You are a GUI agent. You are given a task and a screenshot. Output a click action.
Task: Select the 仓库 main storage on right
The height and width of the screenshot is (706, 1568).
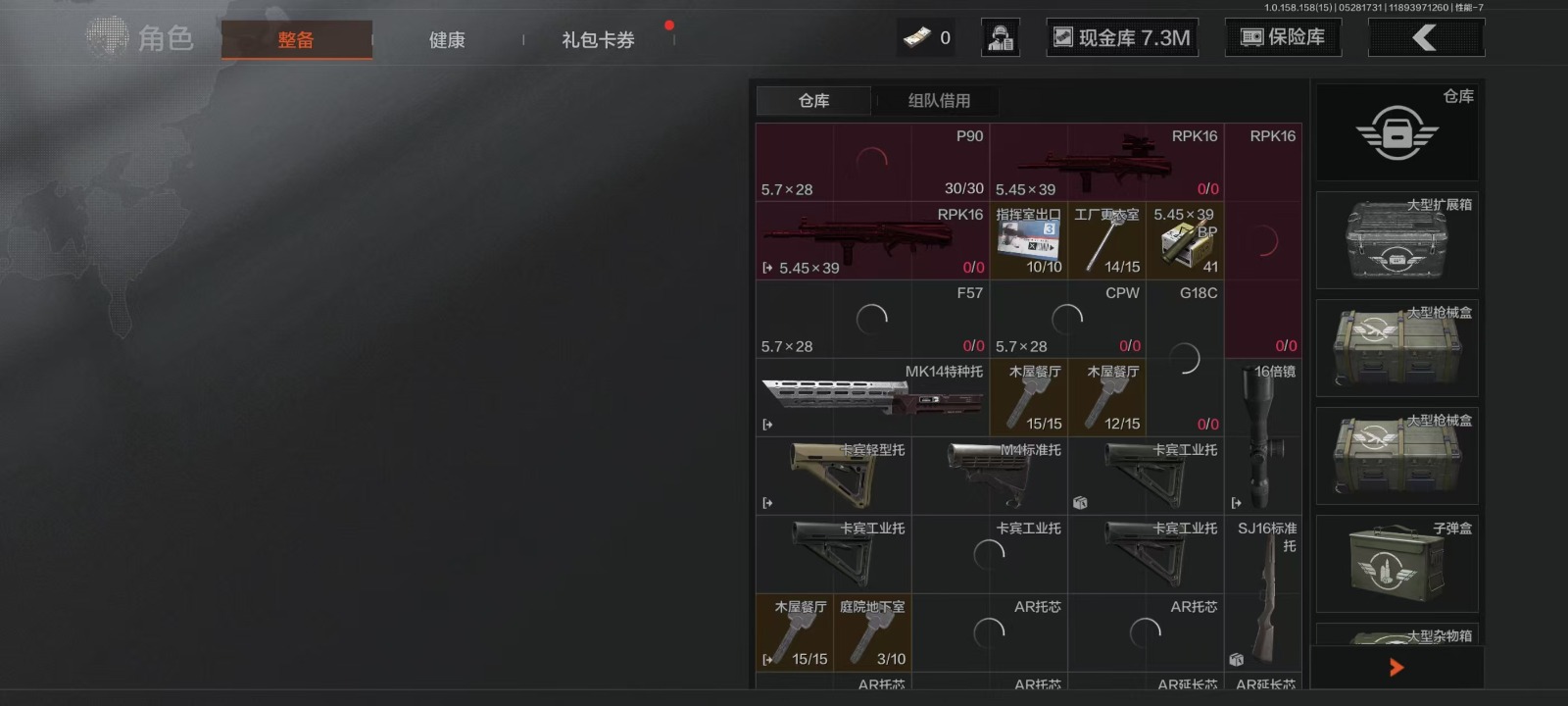pos(1396,132)
